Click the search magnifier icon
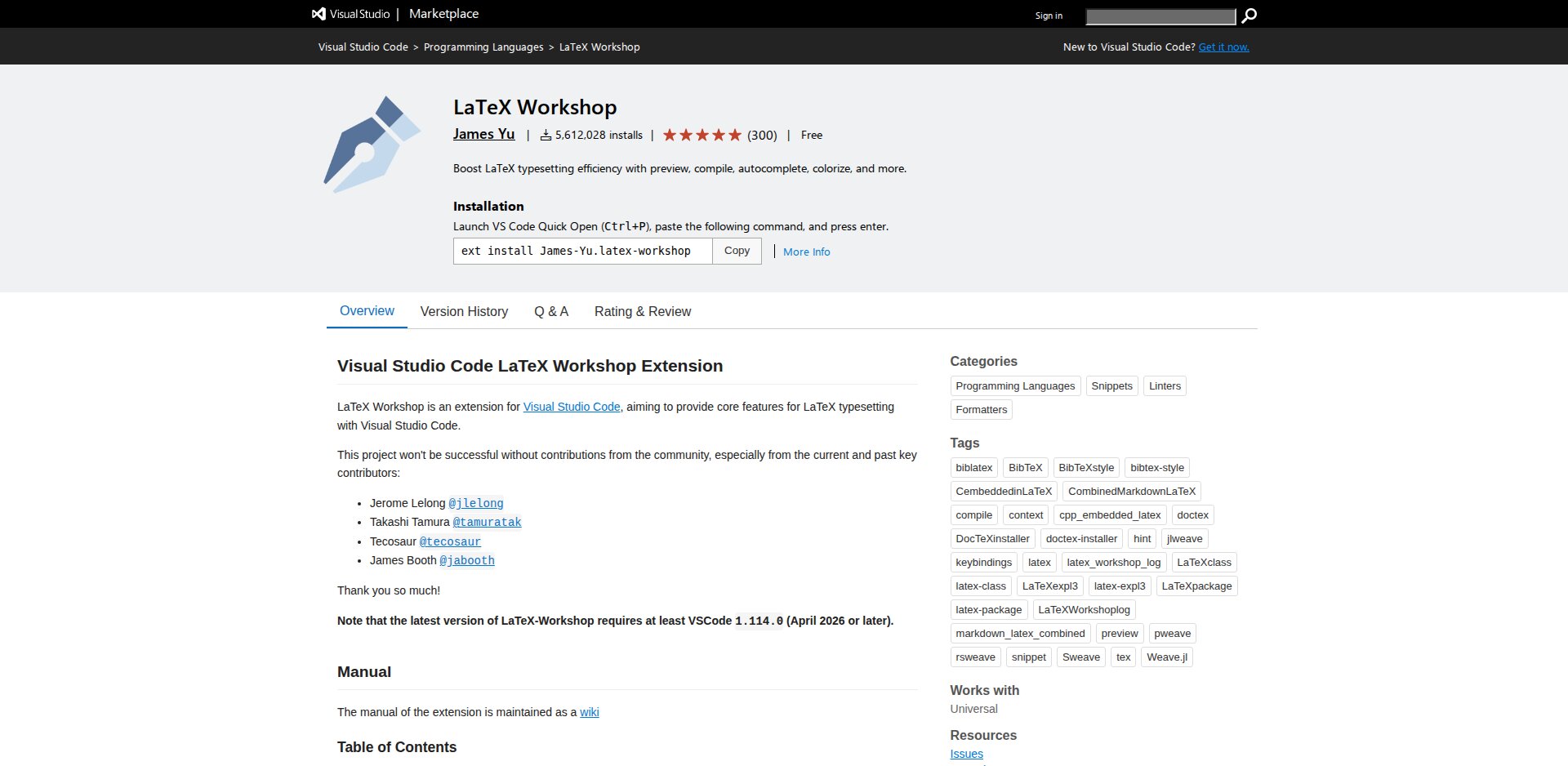1568x766 pixels. tap(1249, 16)
